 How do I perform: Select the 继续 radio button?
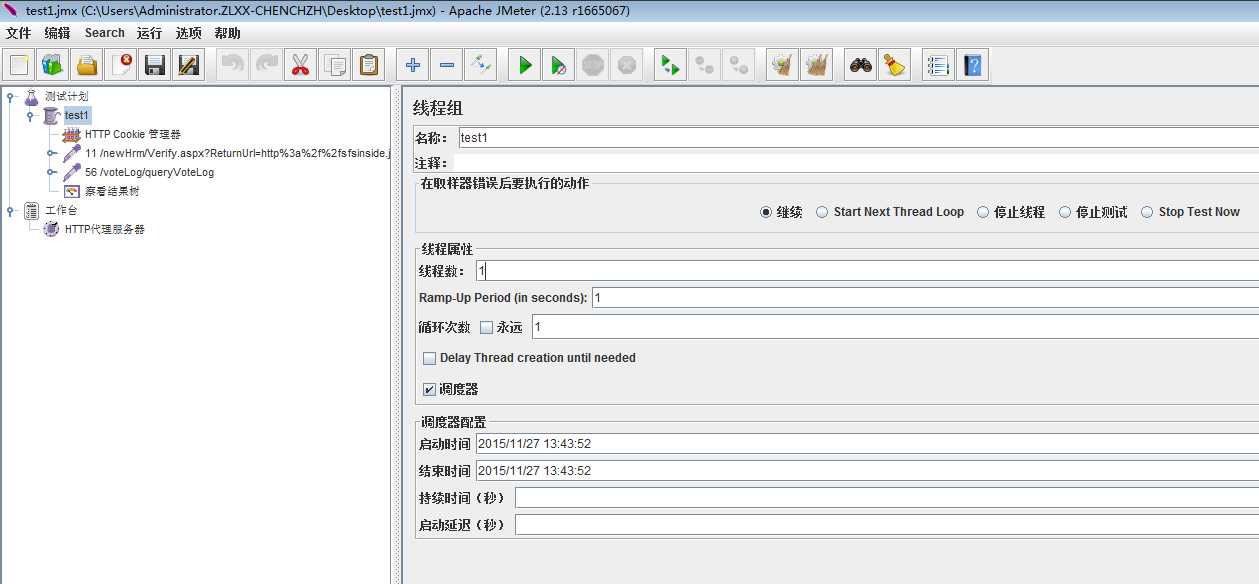click(766, 212)
